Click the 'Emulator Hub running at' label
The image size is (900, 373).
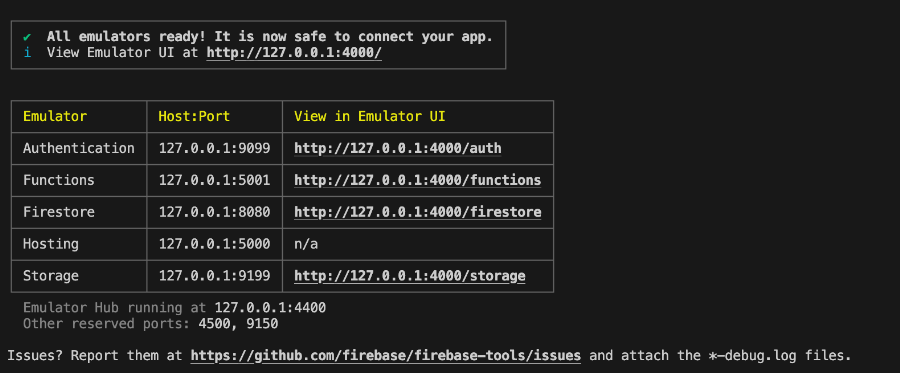point(114,308)
